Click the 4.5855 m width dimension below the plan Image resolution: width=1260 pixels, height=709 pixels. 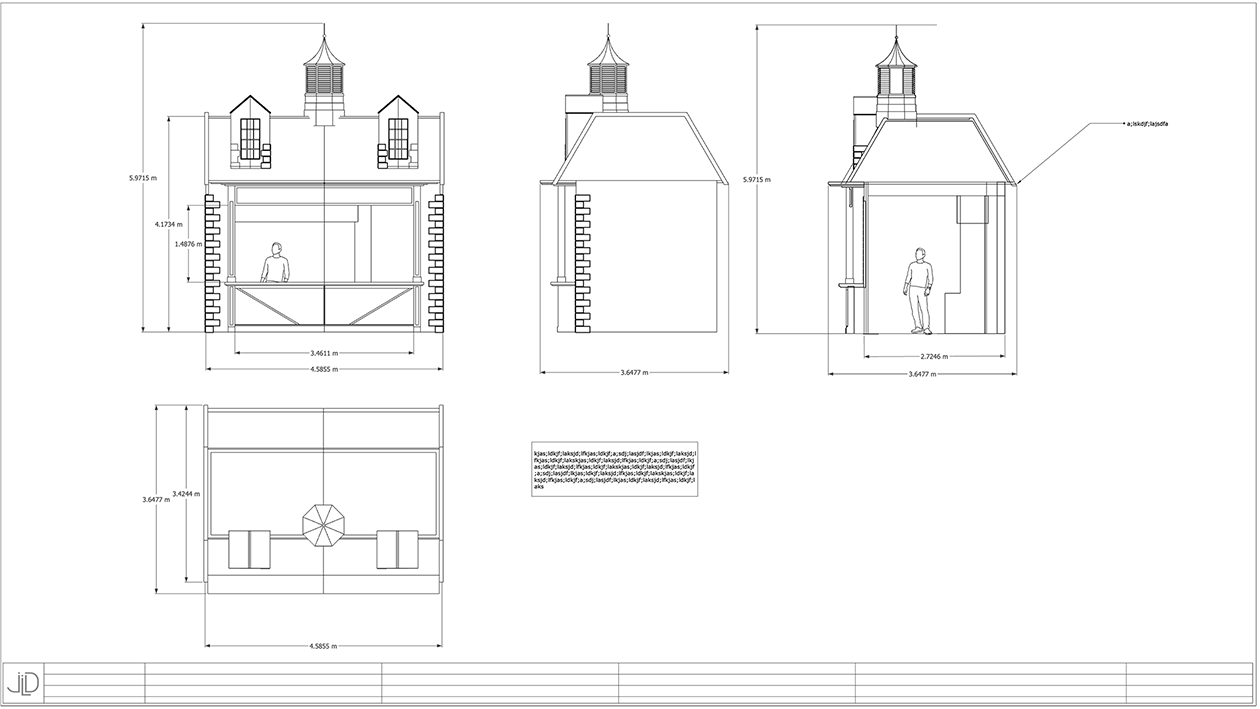click(322, 644)
